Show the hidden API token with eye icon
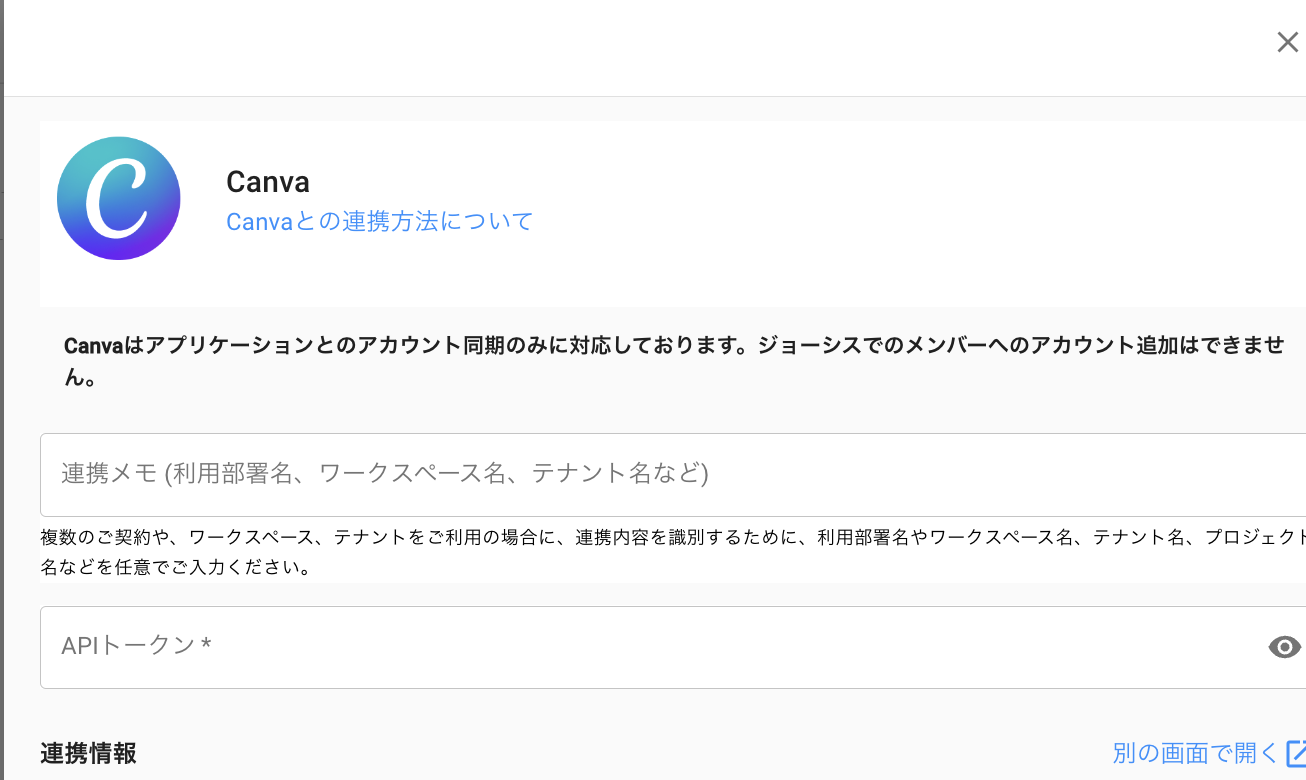The width and height of the screenshot is (1306, 780). click(1284, 647)
